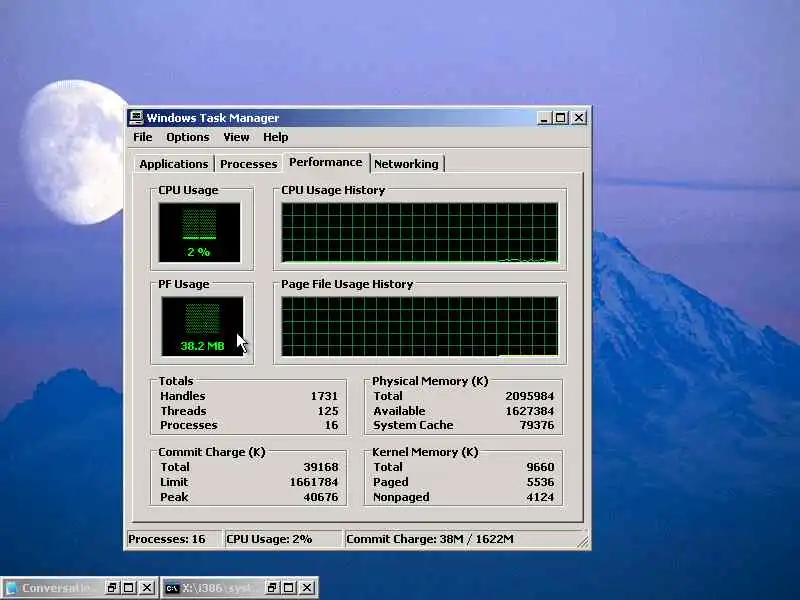
Task: Open the View menu
Action: (x=236, y=137)
